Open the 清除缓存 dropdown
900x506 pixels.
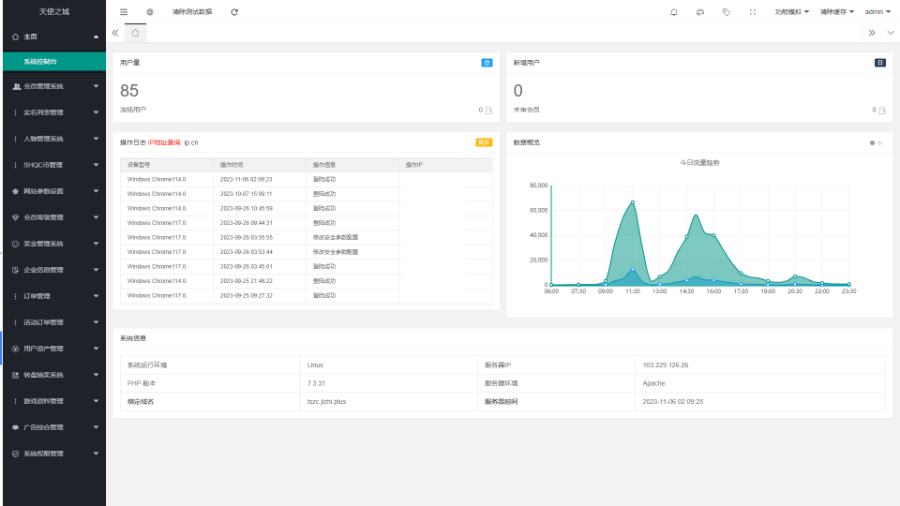click(836, 12)
